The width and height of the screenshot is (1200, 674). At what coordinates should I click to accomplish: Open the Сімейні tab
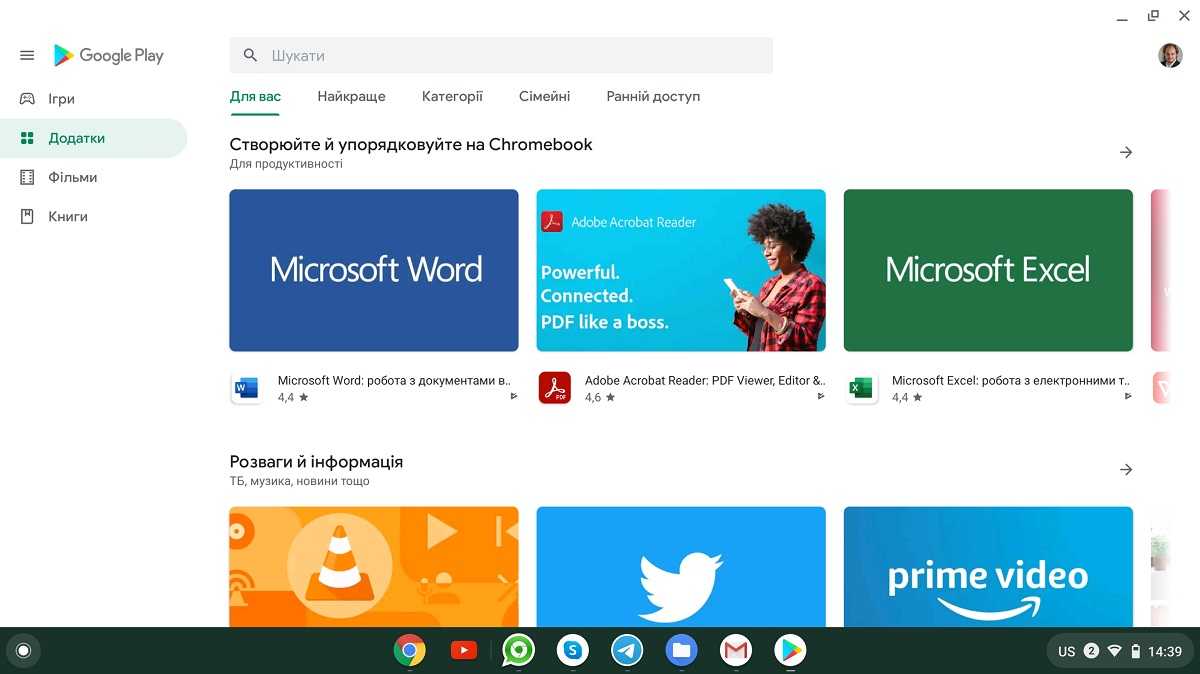click(x=544, y=97)
